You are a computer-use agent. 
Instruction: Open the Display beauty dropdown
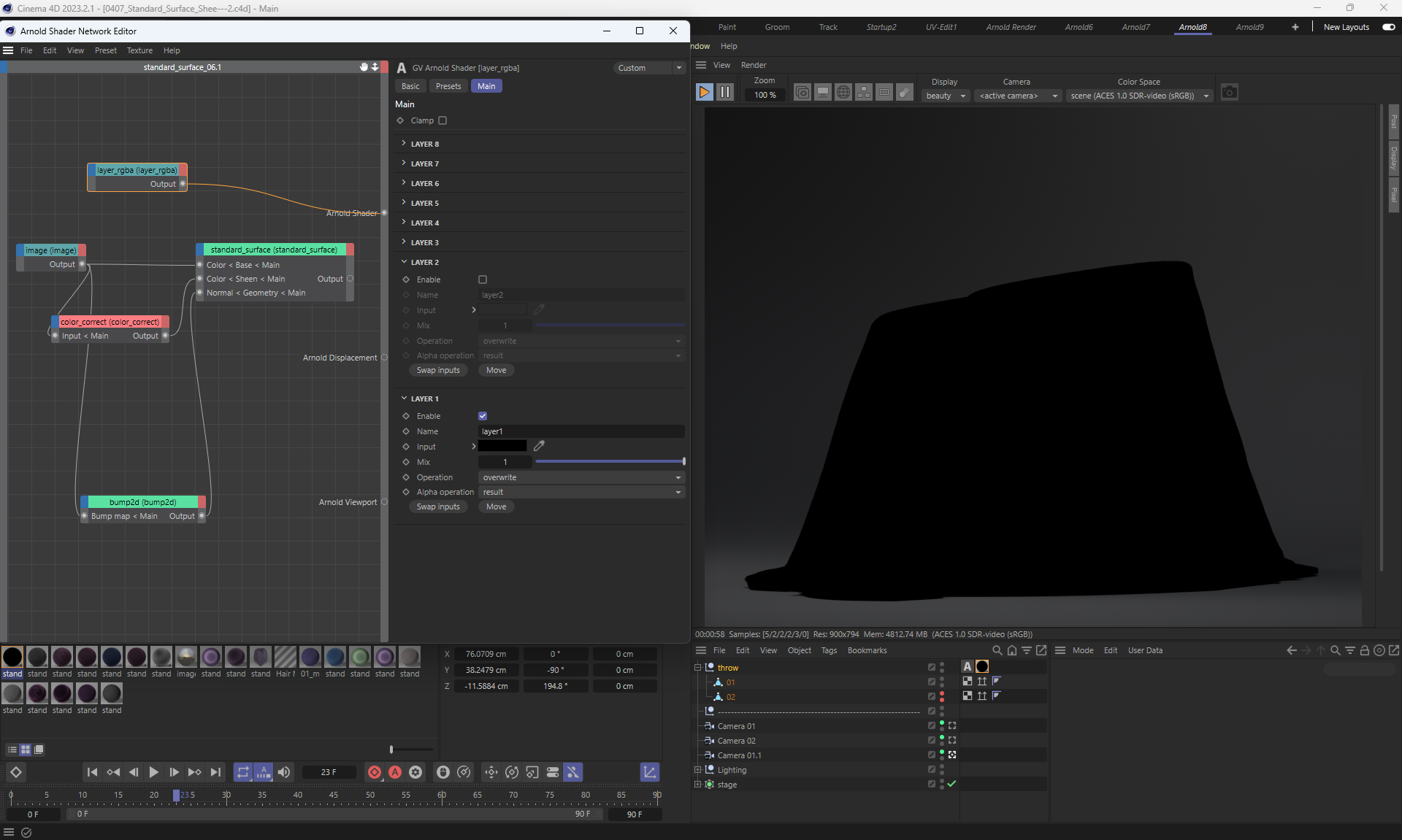tap(946, 96)
